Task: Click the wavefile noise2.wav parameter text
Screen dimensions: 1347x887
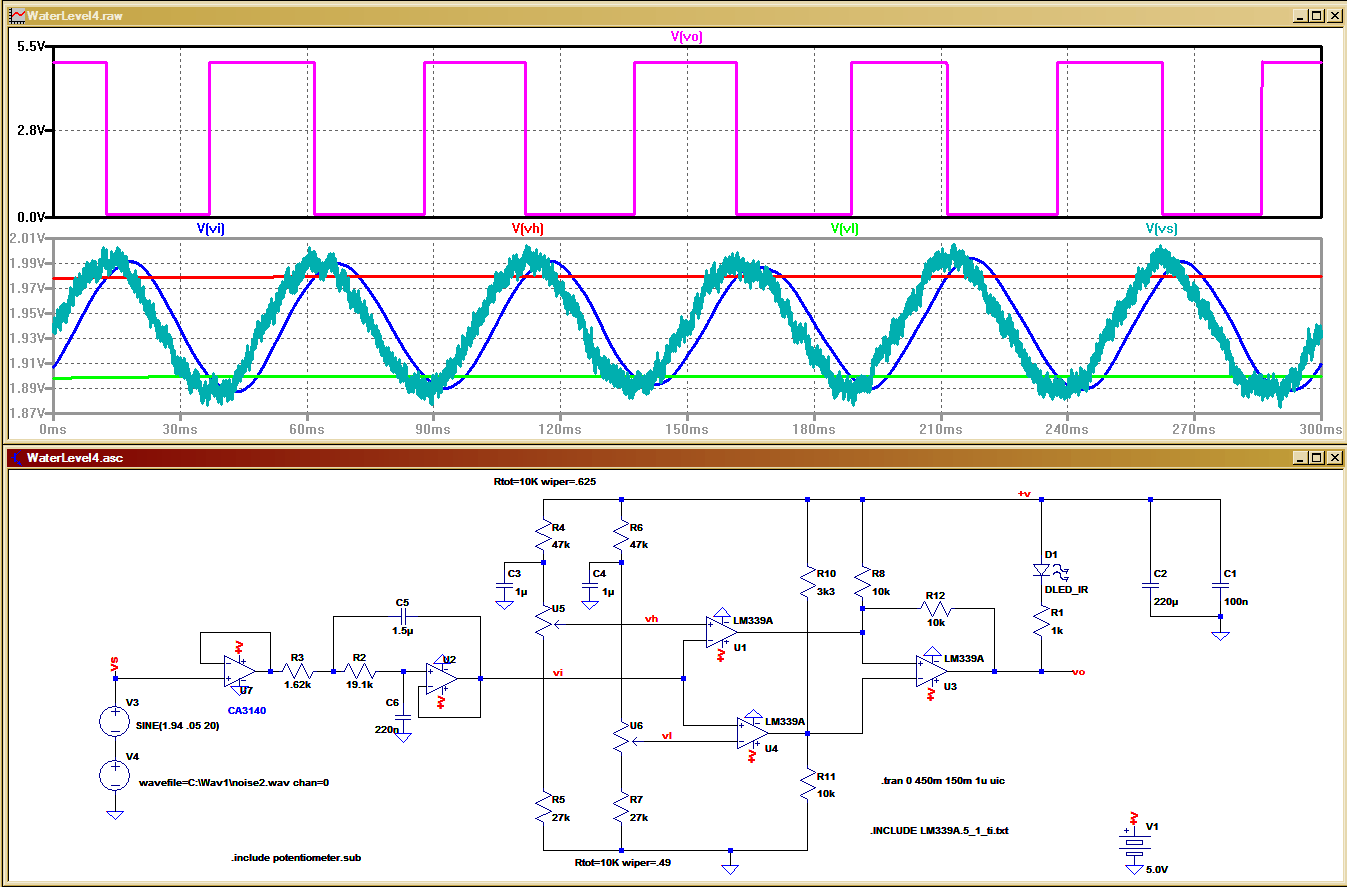Action: point(235,782)
